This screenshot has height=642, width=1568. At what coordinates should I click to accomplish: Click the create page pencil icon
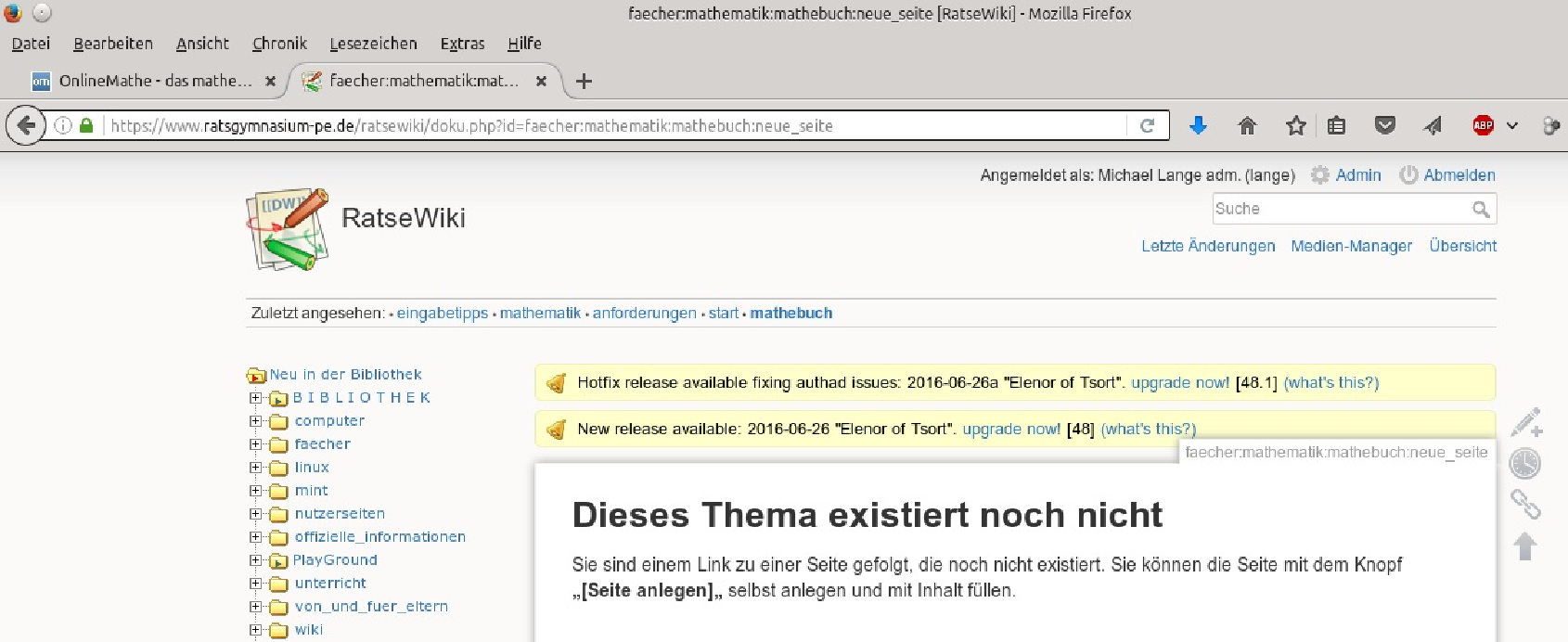1525,422
